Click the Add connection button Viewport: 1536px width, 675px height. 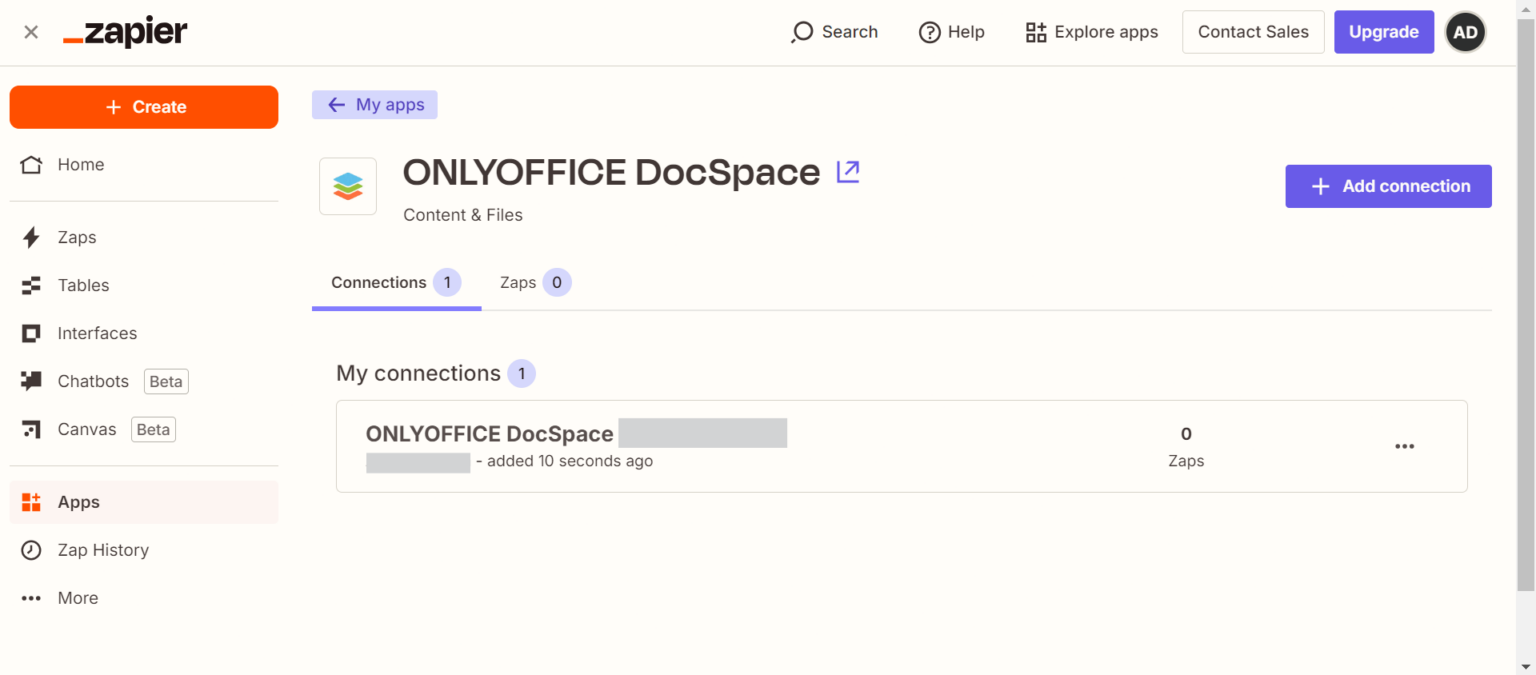(1388, 186)
